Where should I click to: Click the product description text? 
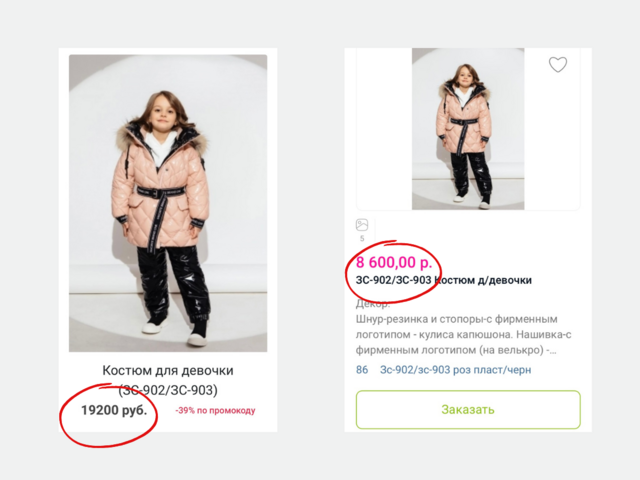[x=465, y=335]
